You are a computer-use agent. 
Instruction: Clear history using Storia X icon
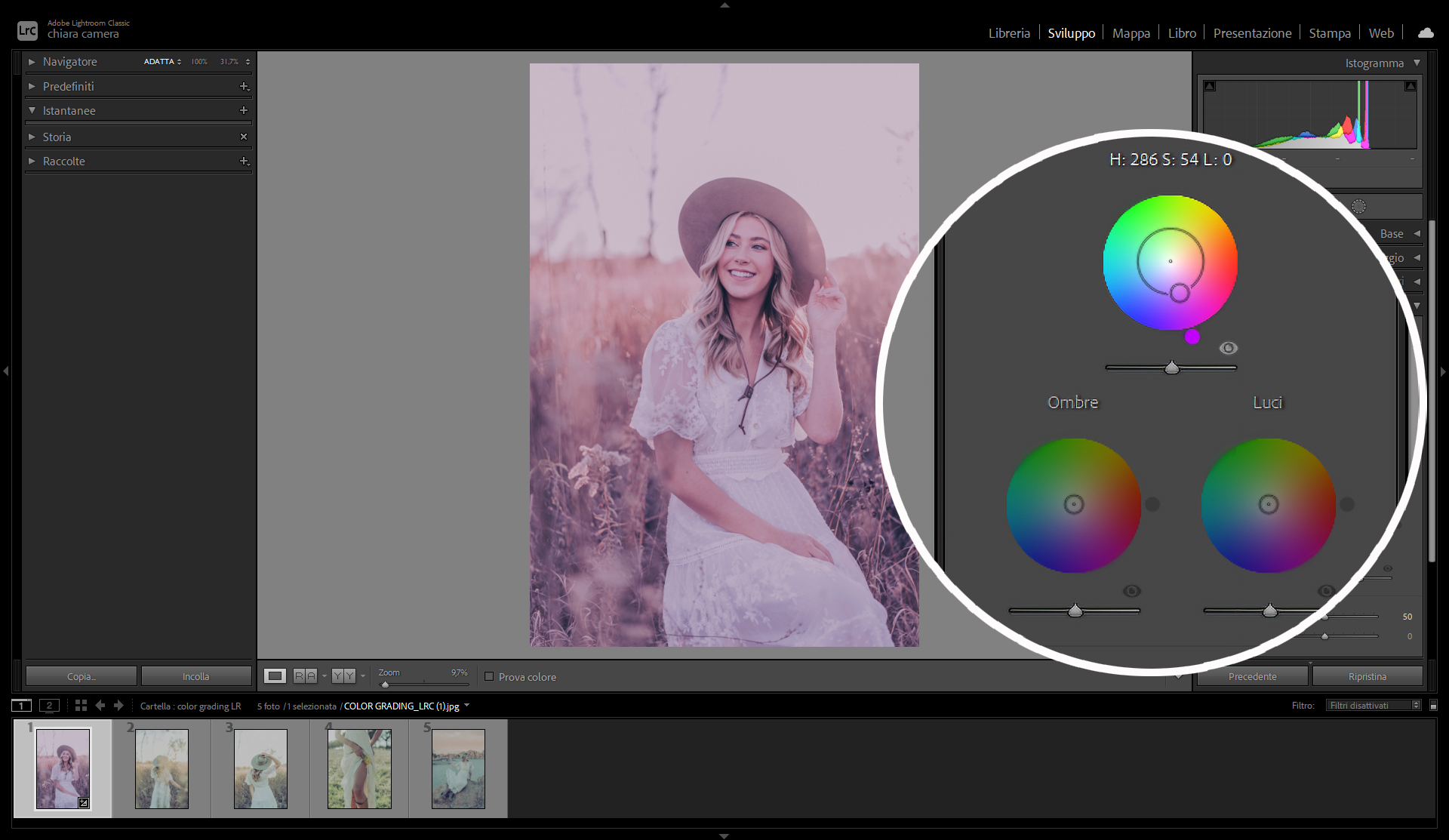point(244,137)
